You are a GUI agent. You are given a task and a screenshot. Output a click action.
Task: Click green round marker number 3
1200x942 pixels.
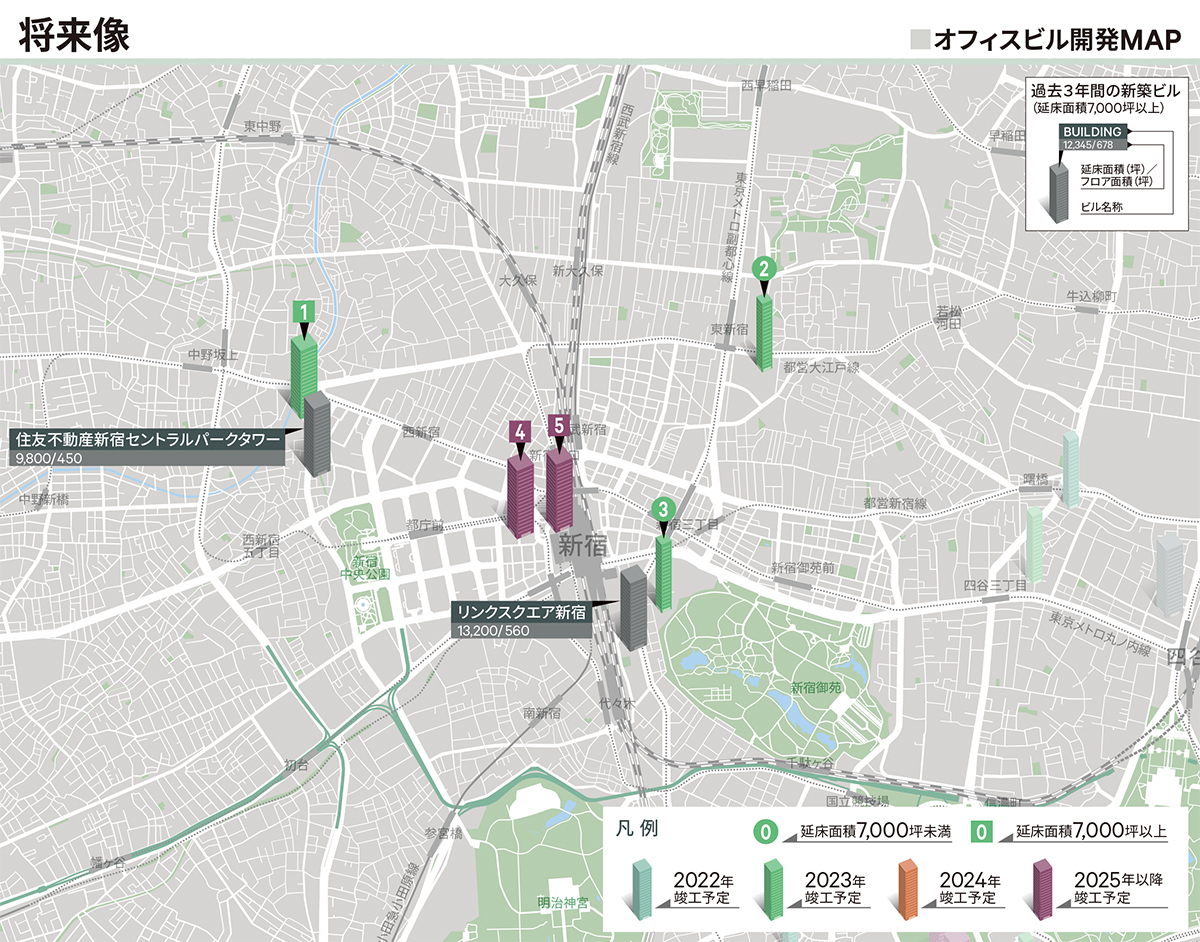662,509
